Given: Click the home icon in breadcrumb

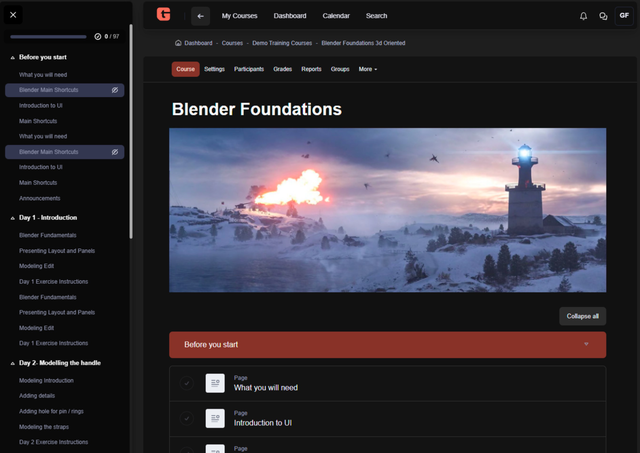Looking at the screenshot, I should [x=178, y=43].
